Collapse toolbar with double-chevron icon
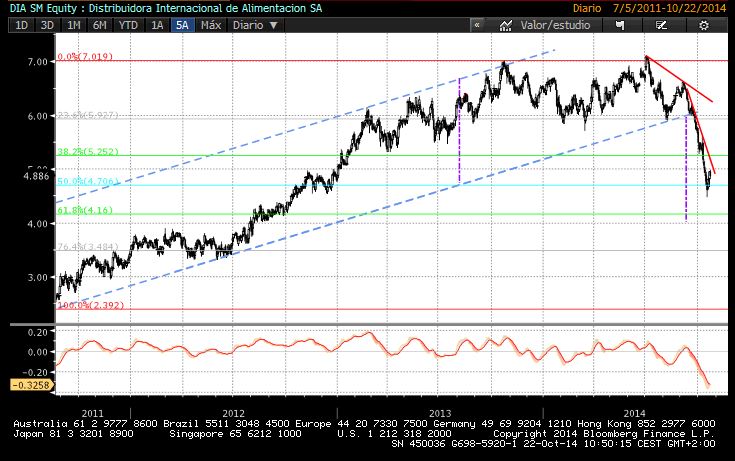Image resolution: width=735 pixels, height=461 pixels. coord(477,25)
